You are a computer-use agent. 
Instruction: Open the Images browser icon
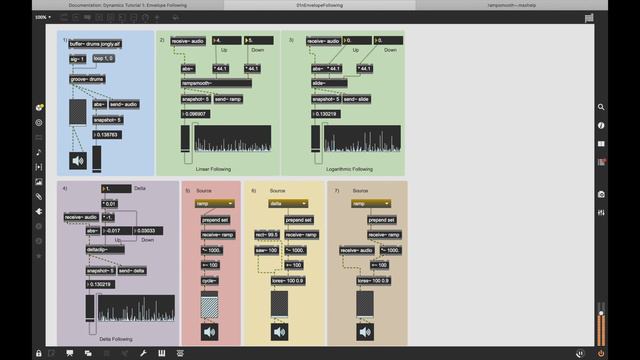pos(39,182)
